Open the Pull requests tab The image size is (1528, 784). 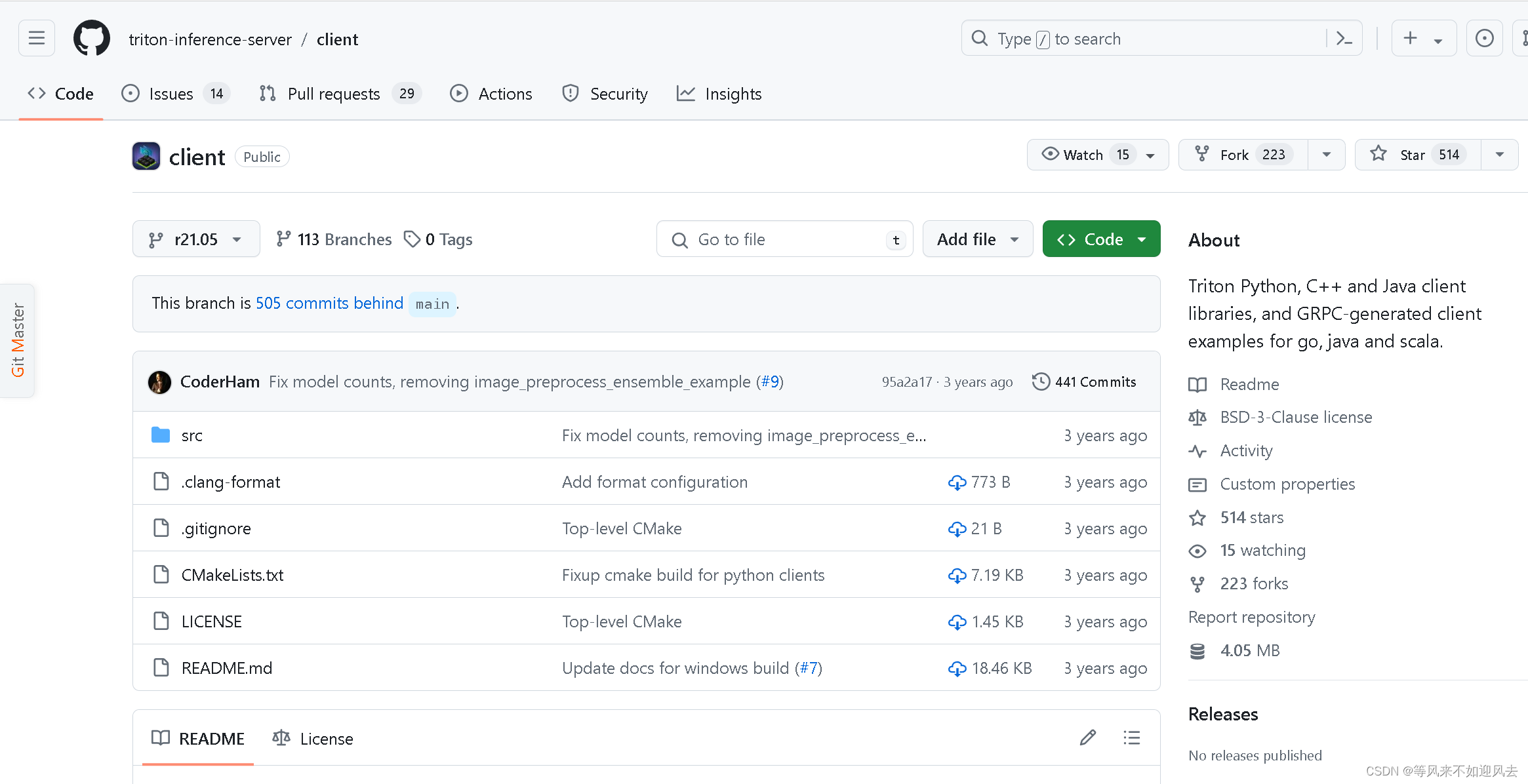pos(340,94)
